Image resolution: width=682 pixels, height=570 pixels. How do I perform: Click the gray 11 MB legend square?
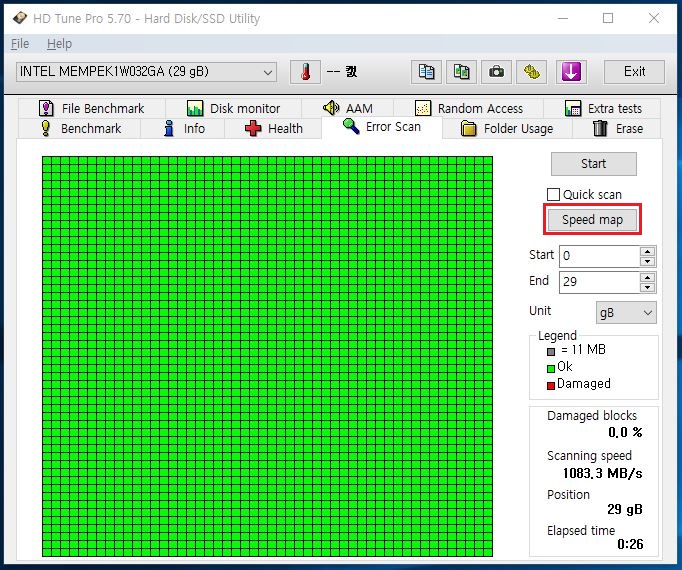pos(551,352)
